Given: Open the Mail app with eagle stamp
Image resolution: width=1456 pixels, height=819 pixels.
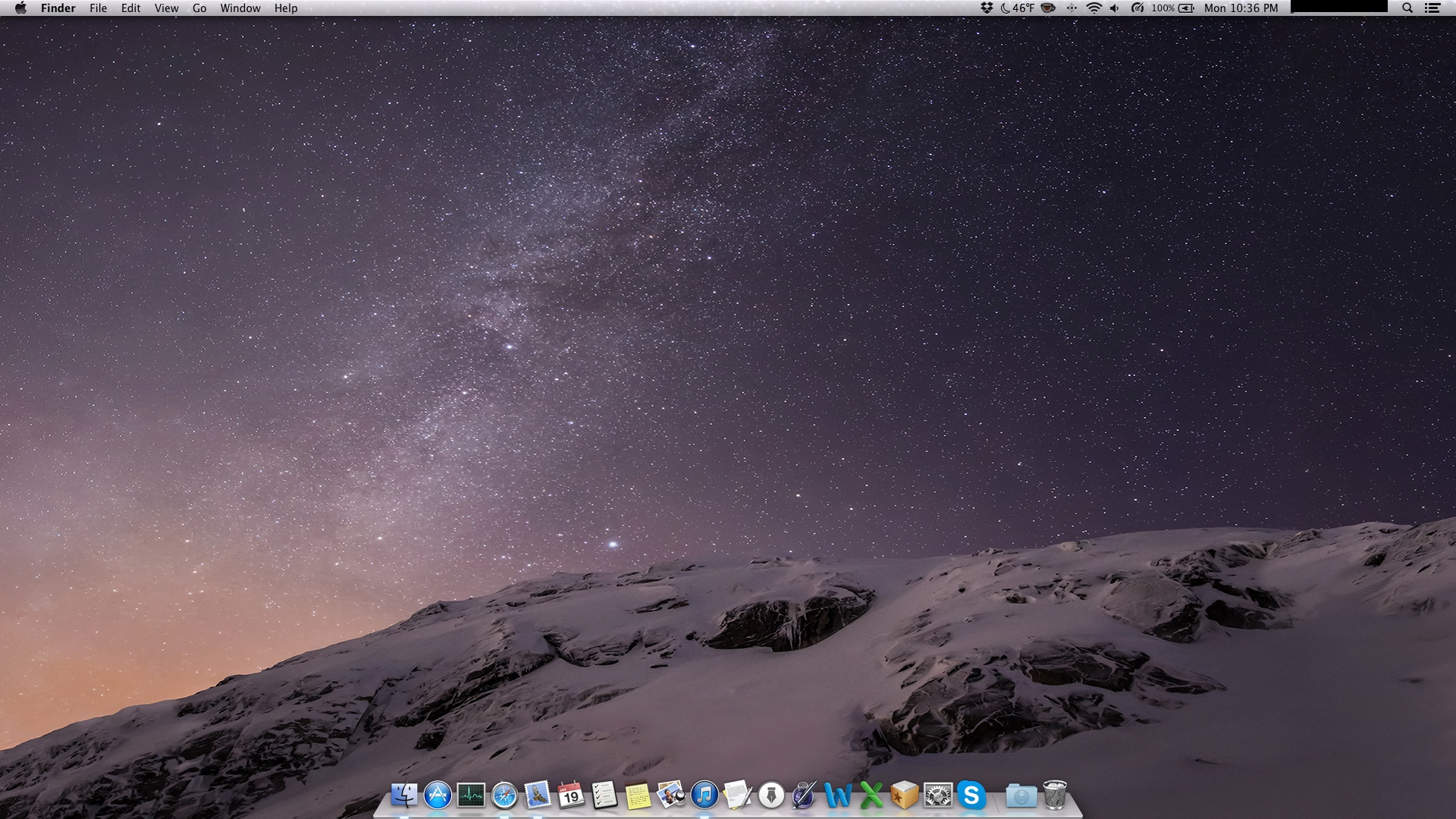Looking at the screenshot, I should point(538,795).
